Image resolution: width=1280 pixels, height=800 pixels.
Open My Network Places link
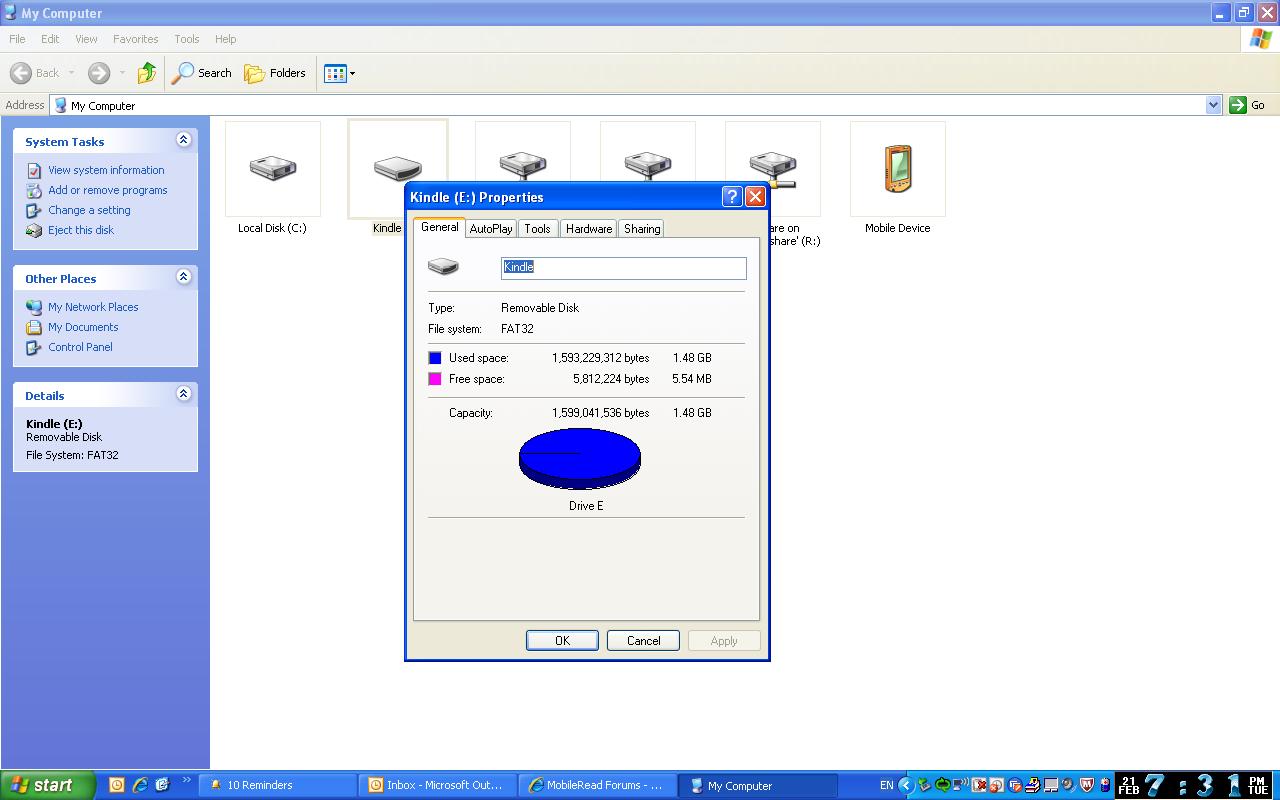(x=93, y=307)
